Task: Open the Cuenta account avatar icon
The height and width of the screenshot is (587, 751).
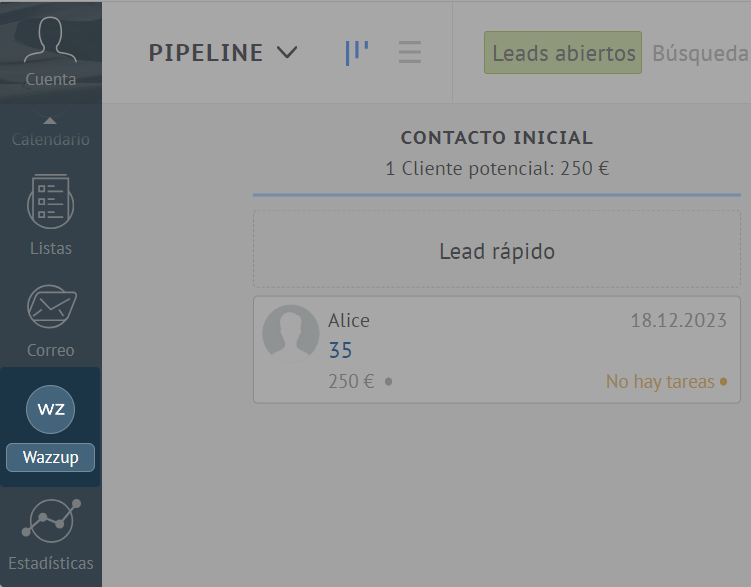Action: pos(50,38)
